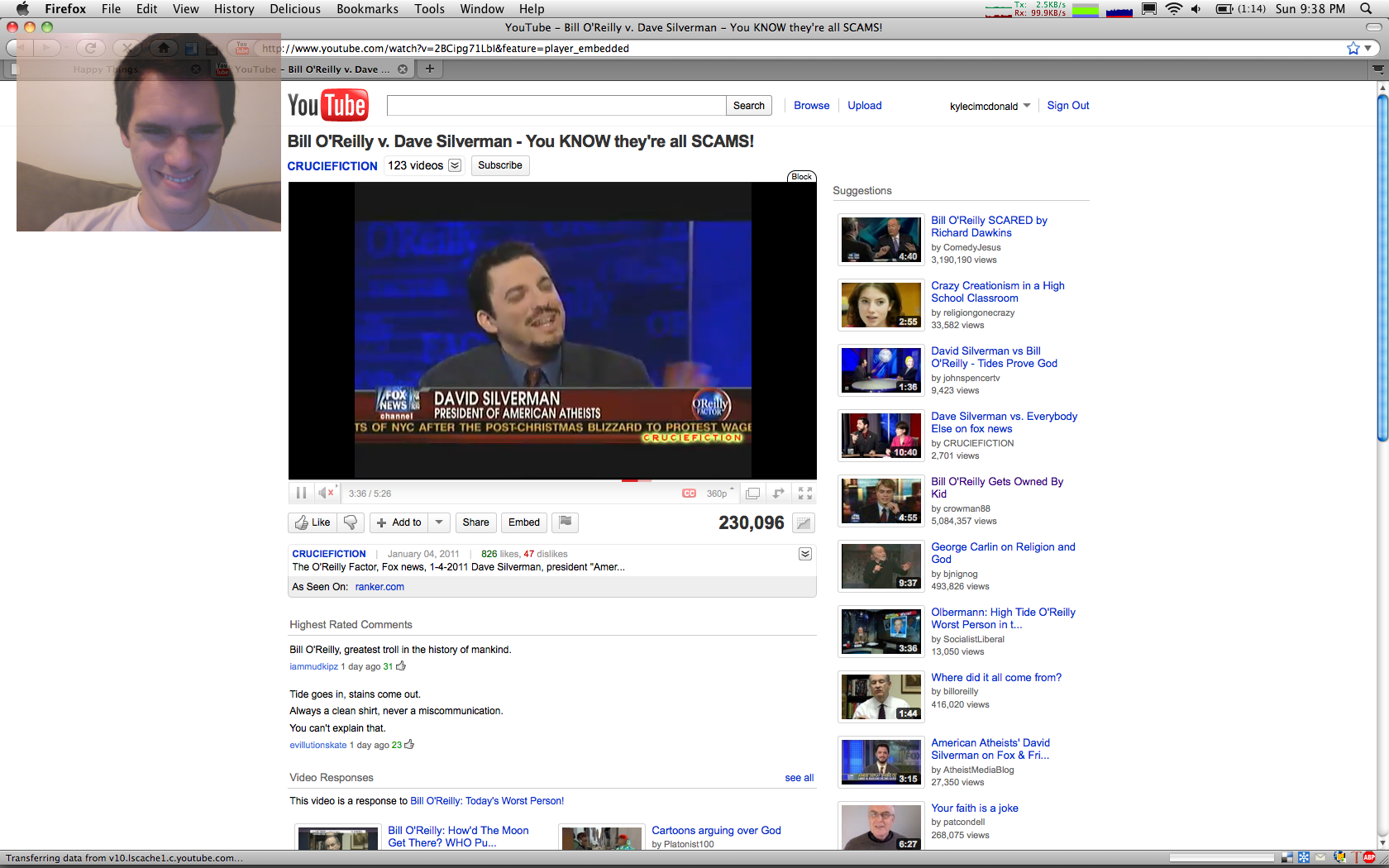The height and width of the screenshot is (868, 1389).
Task: Open the History menu
Action: click(234, 9)
